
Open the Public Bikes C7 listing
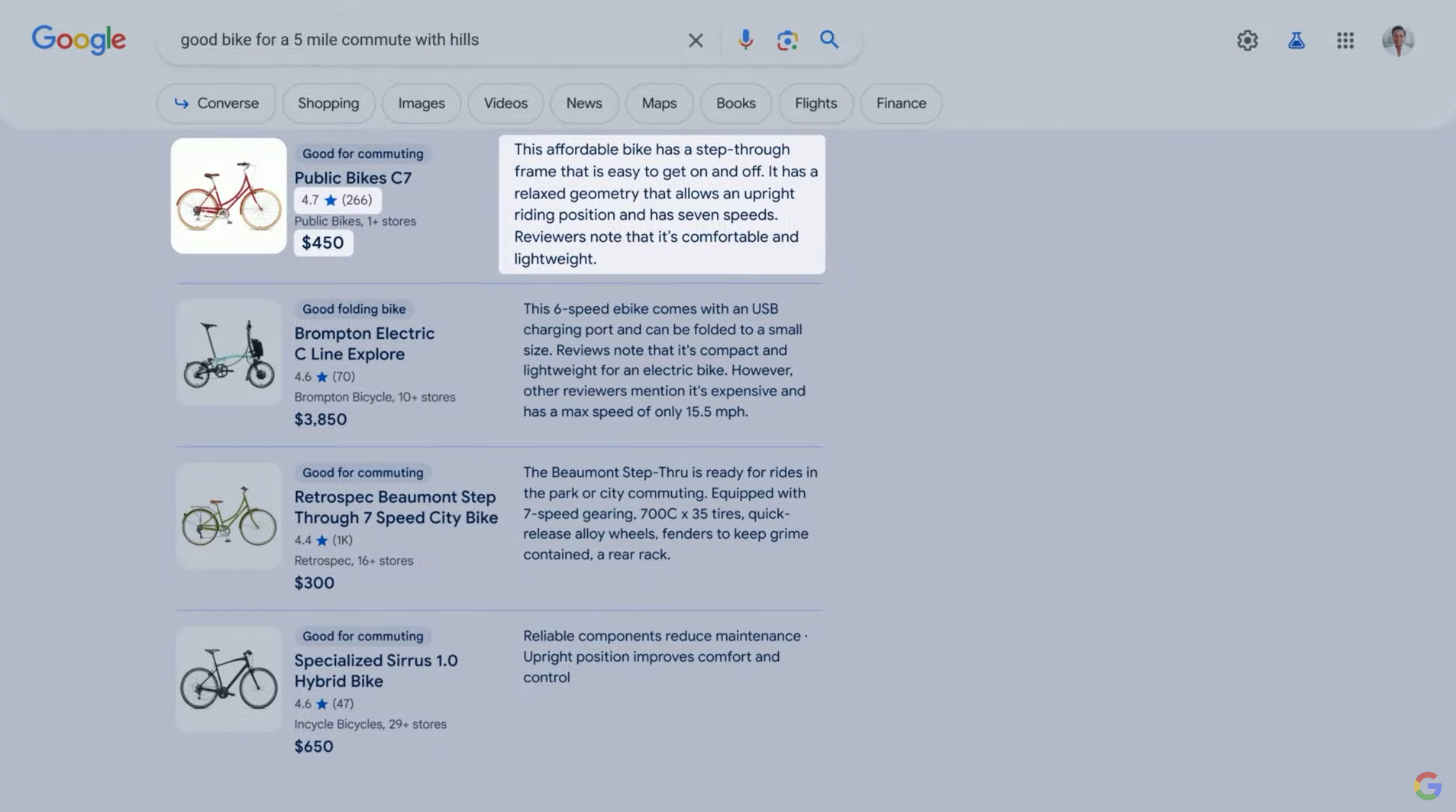pos(353,178)
